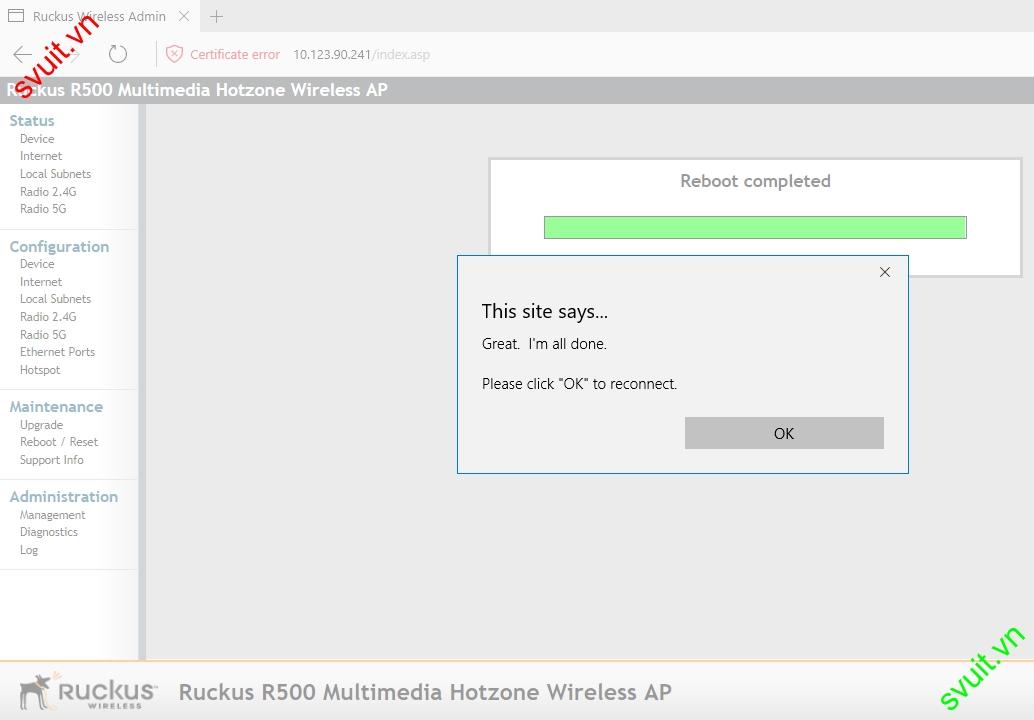Open Diagnostics page

point(49,532)
